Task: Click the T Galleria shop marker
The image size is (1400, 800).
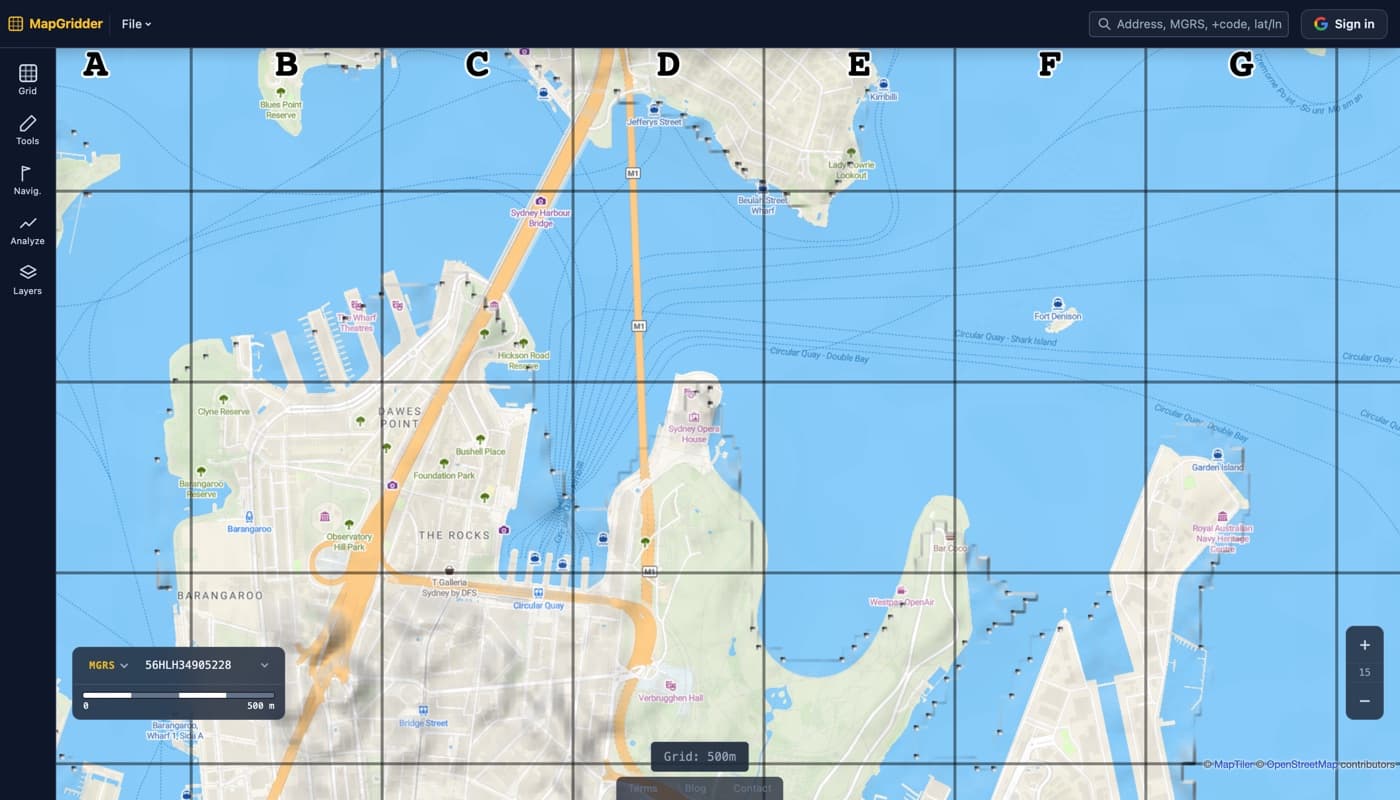Action: click(449, 570)
